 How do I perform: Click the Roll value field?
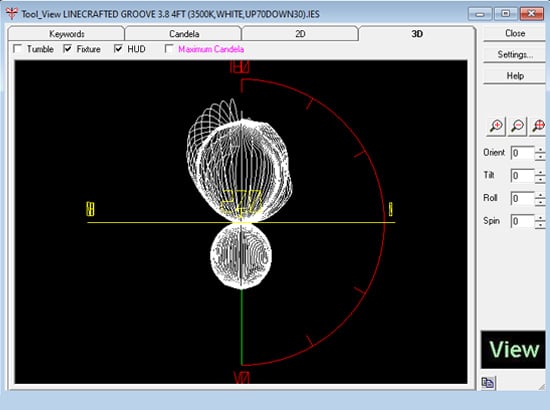(x=522, y=199)
